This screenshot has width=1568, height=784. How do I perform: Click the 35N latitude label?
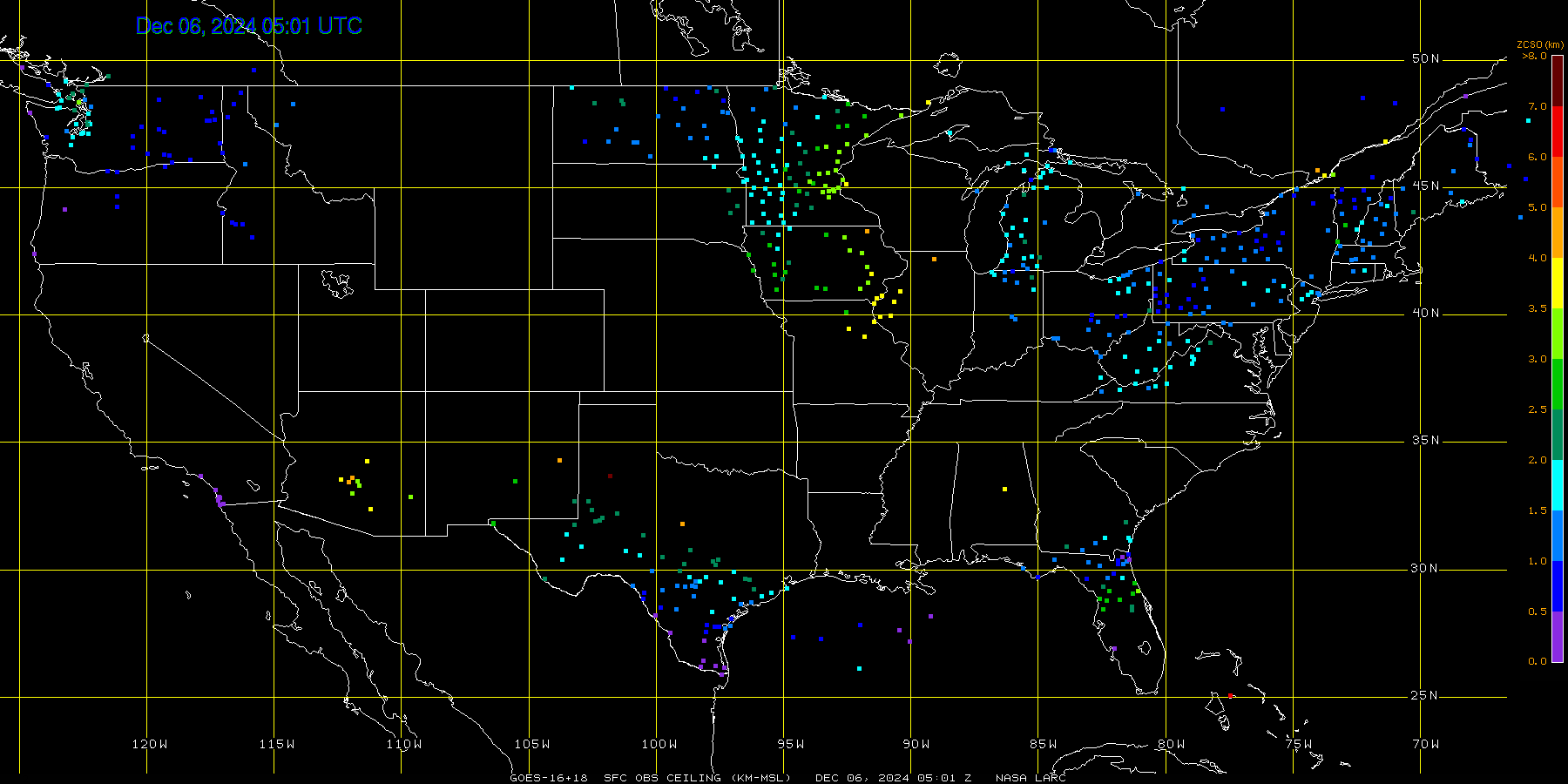pos(1426,440)
